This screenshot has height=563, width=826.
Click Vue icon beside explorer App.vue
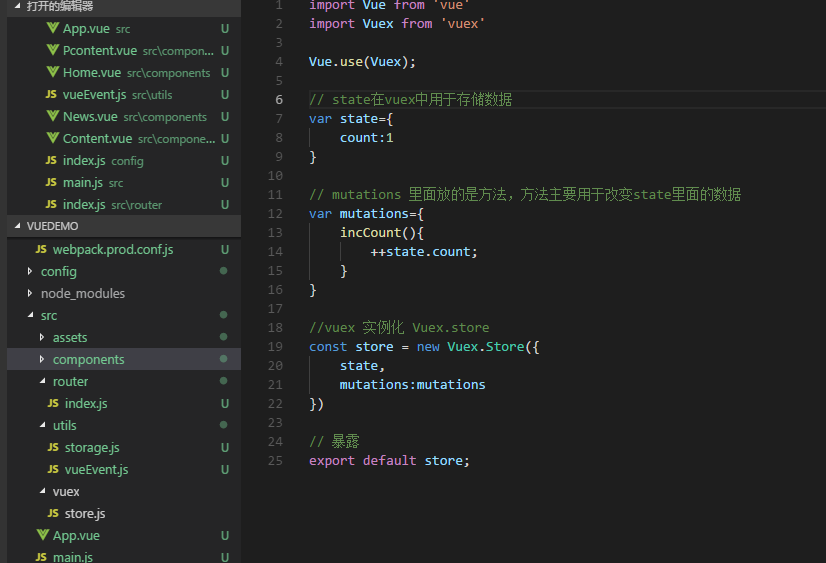[x=43, y=535]
